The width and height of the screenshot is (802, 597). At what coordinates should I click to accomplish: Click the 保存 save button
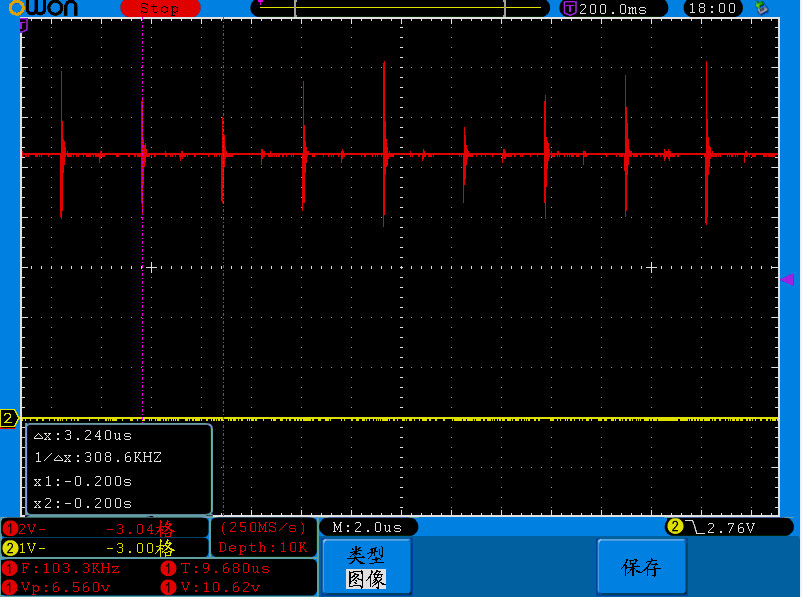pos(641,567)
